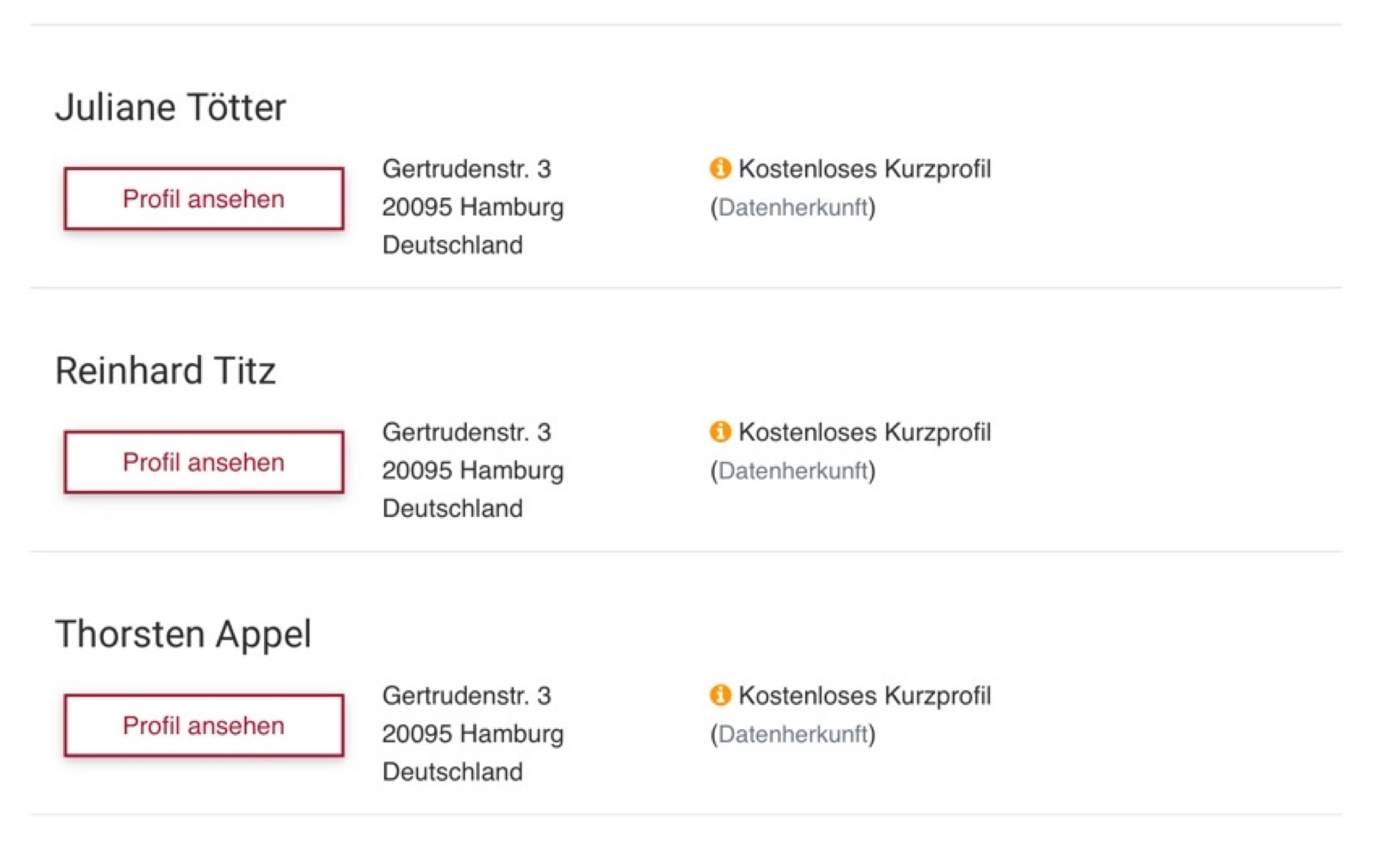
Task: Click the orange info icon for Reinhard Titz
Action: (720, 432)
